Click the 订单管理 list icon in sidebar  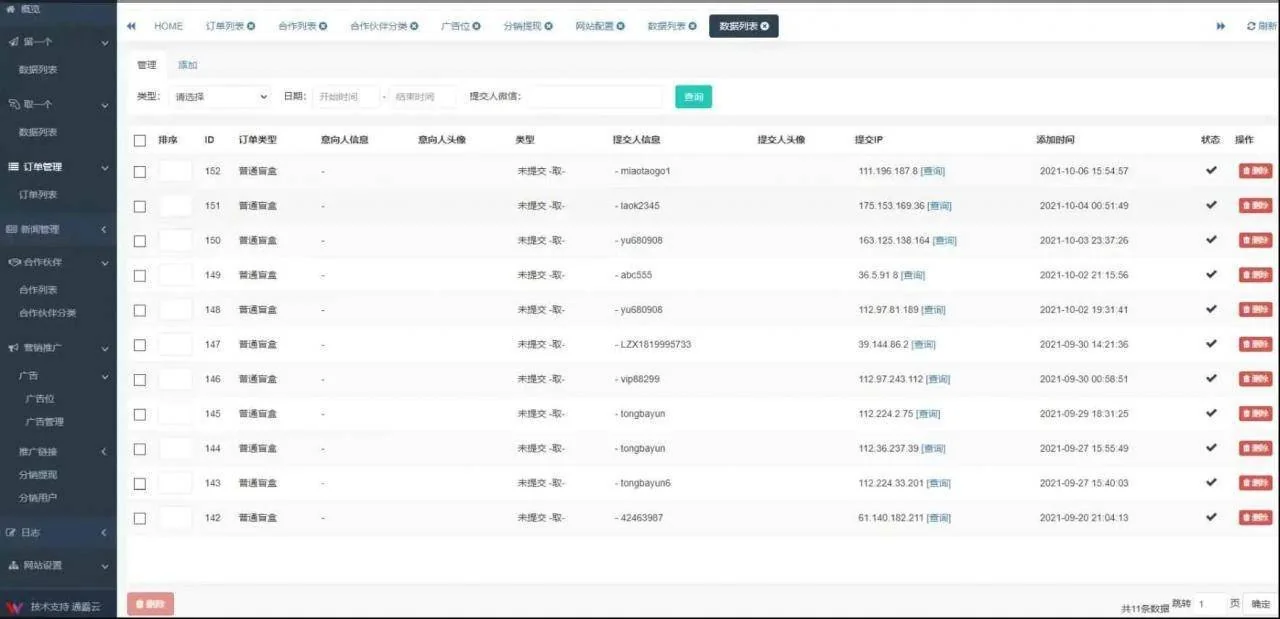(14, 166)
